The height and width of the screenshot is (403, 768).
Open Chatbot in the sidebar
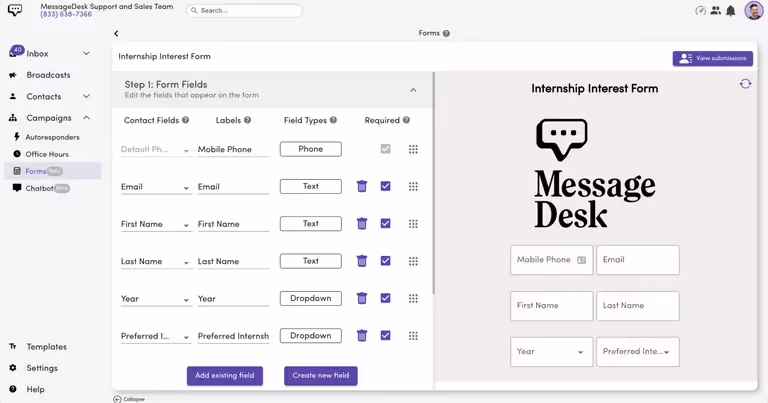[x=39, y=188]
